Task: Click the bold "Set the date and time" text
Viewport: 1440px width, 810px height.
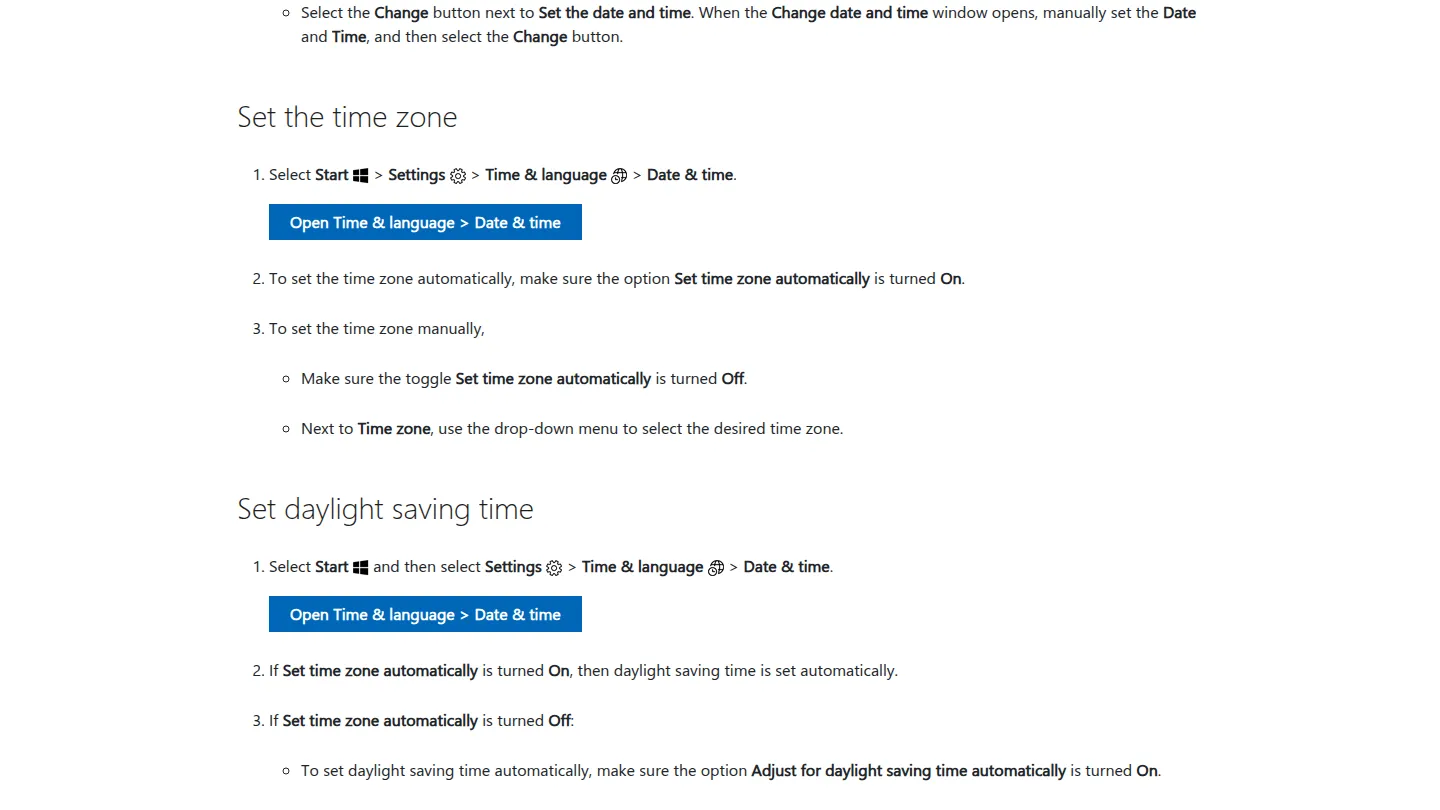Action: click(615, 13)
